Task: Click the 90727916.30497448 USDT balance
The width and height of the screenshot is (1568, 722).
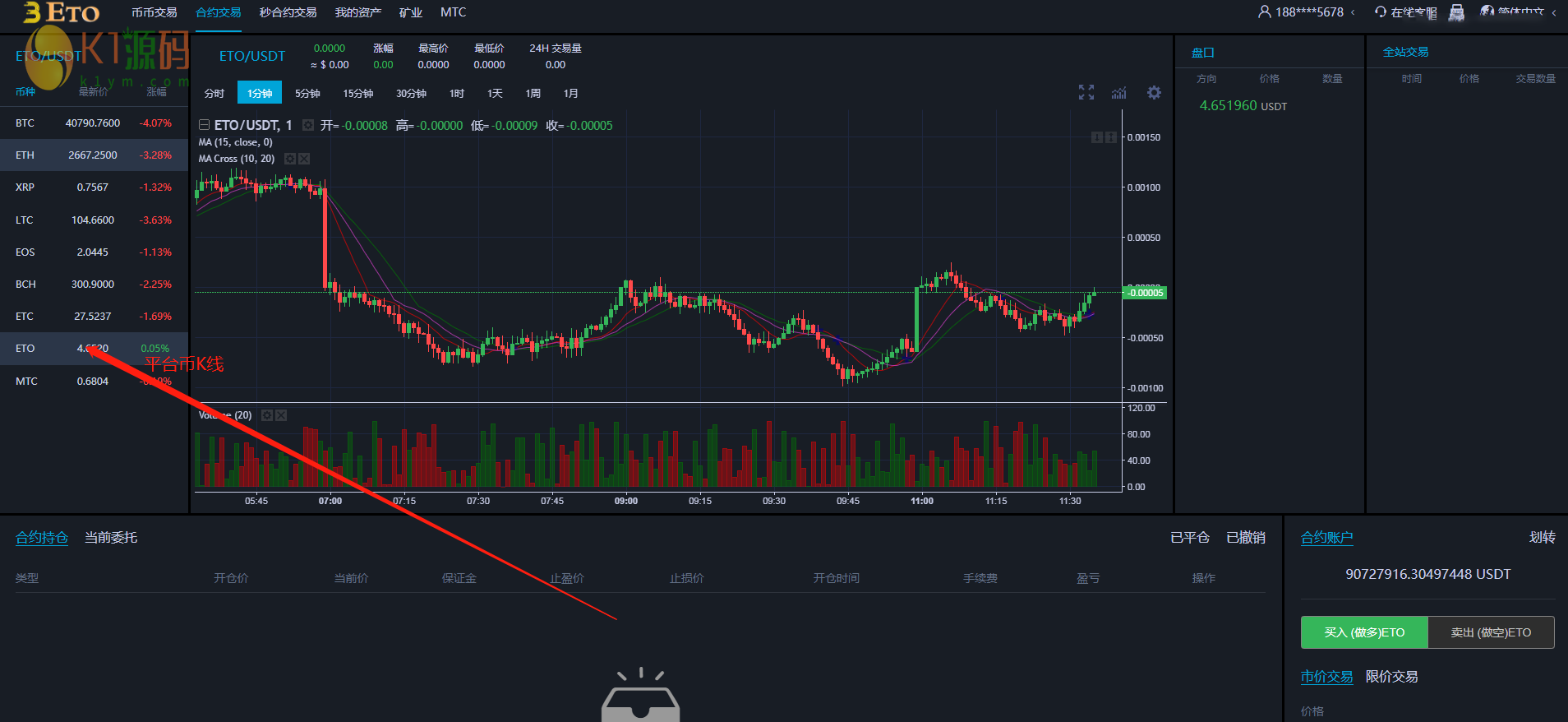Action: point(1428,574)
